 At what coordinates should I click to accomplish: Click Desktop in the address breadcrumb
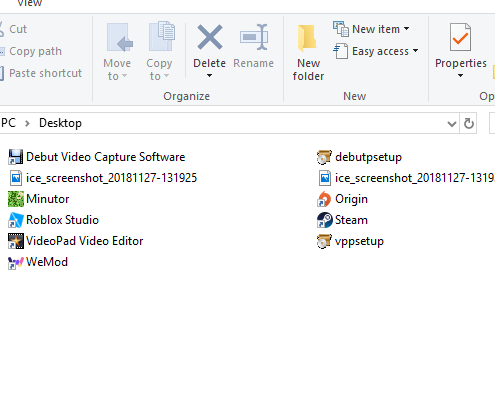[60, 123]
